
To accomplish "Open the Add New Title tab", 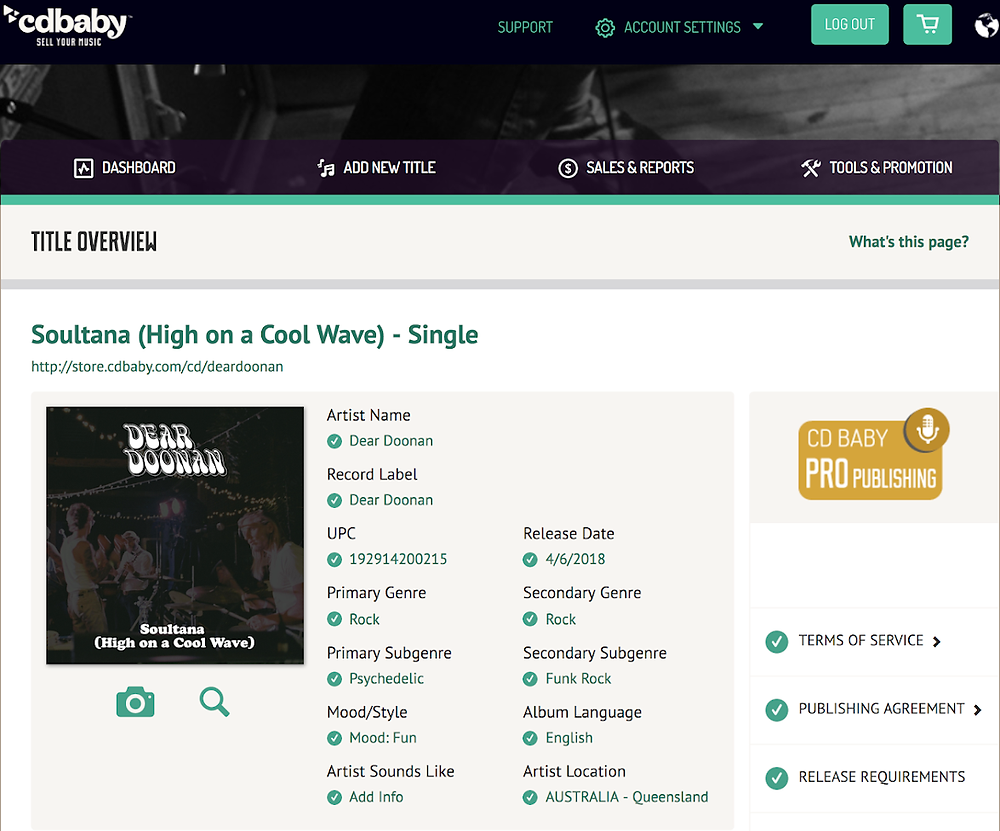I will (376, 168).
